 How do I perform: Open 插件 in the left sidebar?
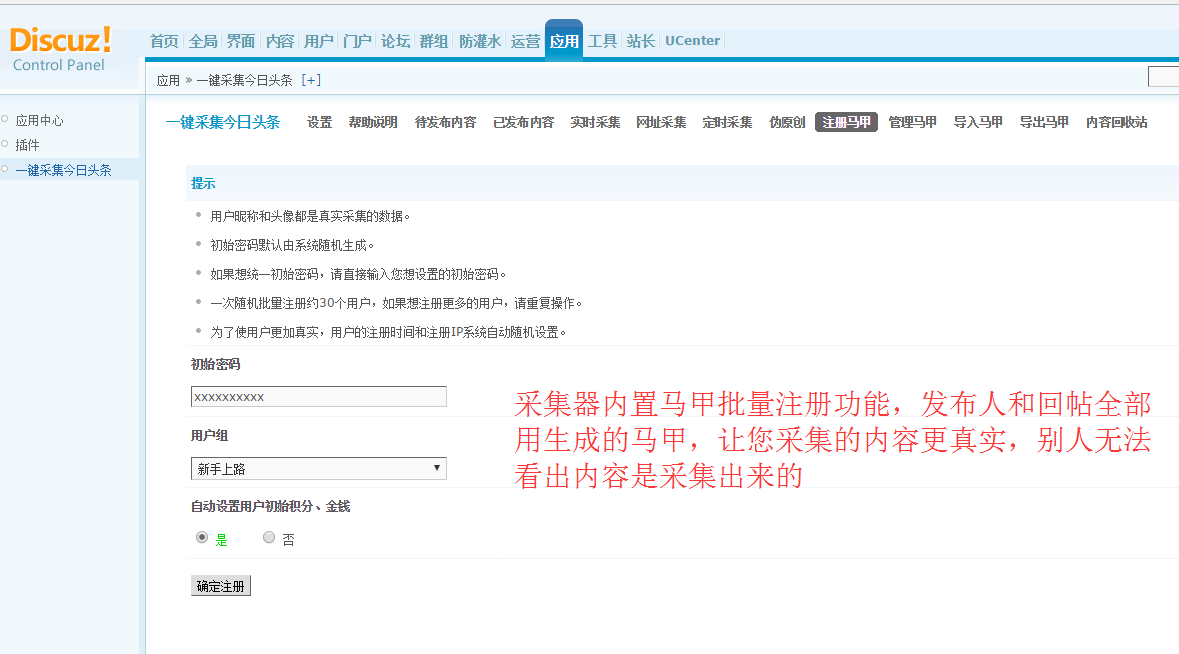[x=28, y=145]
